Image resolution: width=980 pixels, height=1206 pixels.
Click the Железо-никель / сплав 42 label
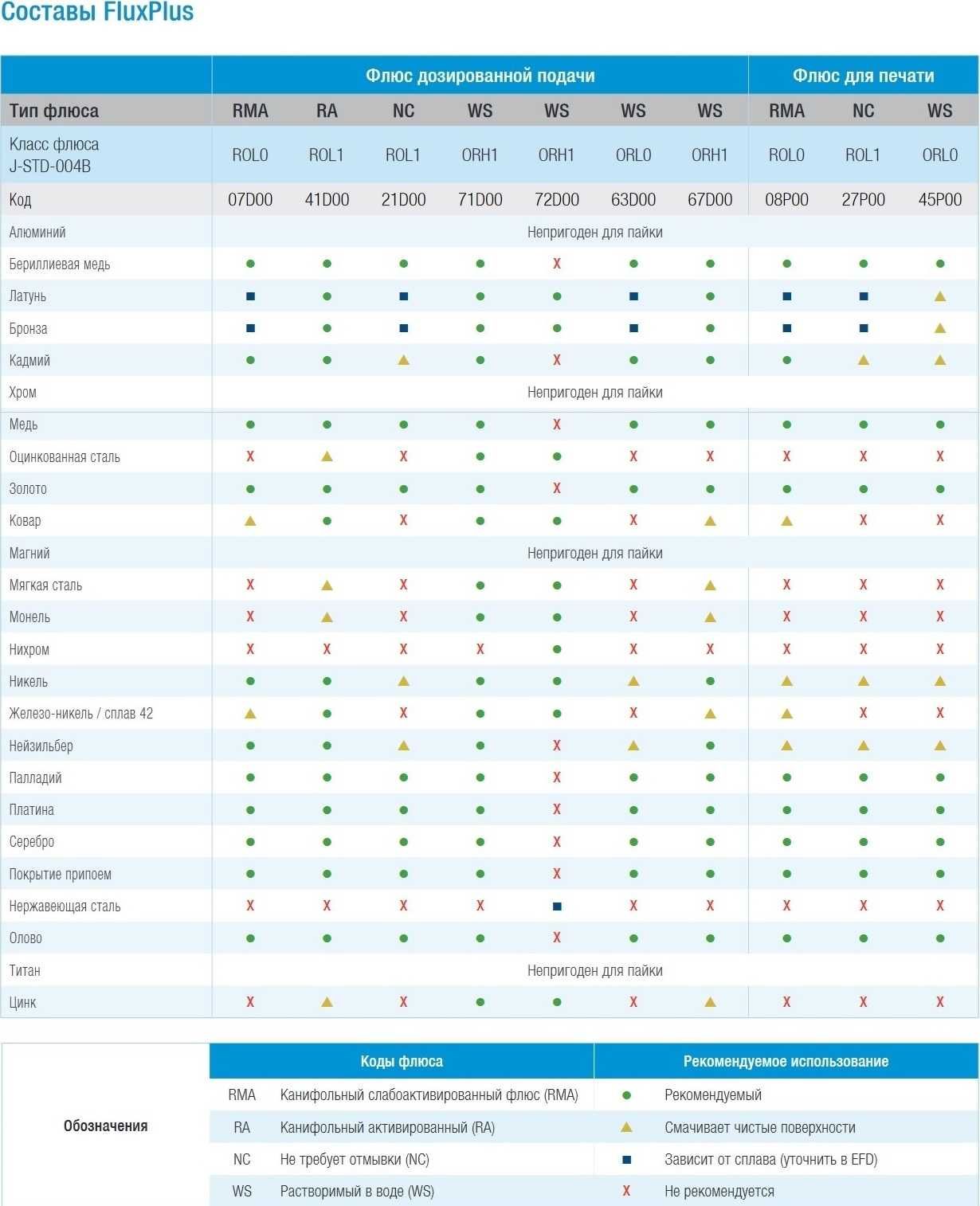click(81, 714)
